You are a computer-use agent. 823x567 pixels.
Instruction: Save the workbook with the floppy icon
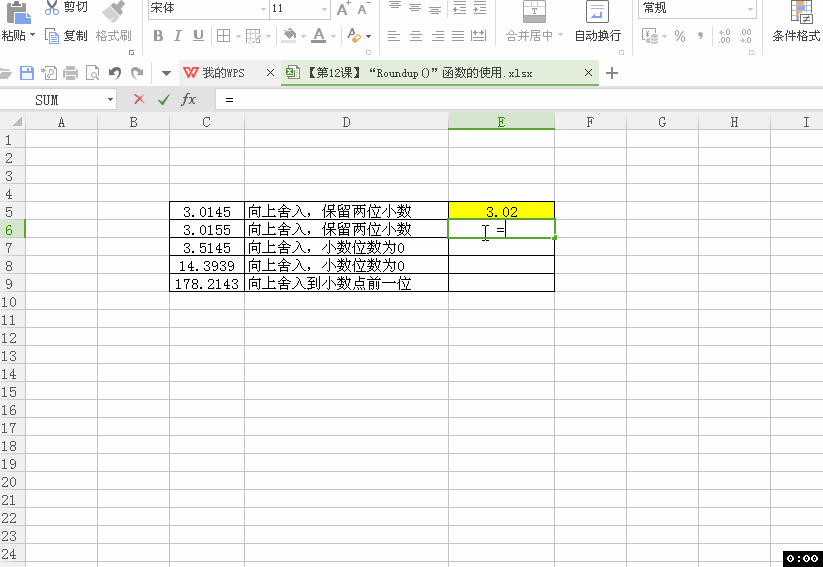(27, 73)
